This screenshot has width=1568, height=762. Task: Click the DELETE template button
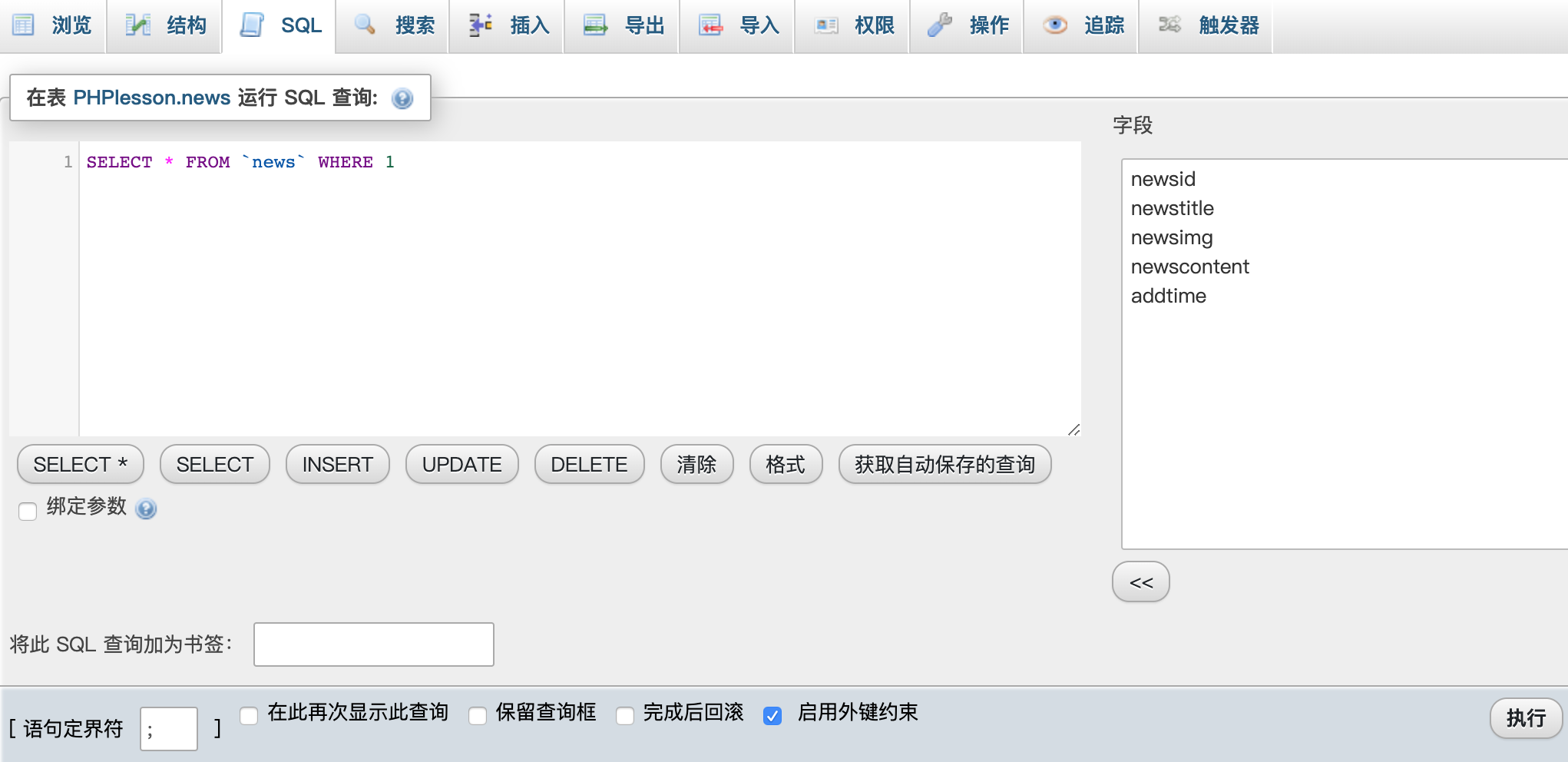pyautogui.click(x=590, y=465)
